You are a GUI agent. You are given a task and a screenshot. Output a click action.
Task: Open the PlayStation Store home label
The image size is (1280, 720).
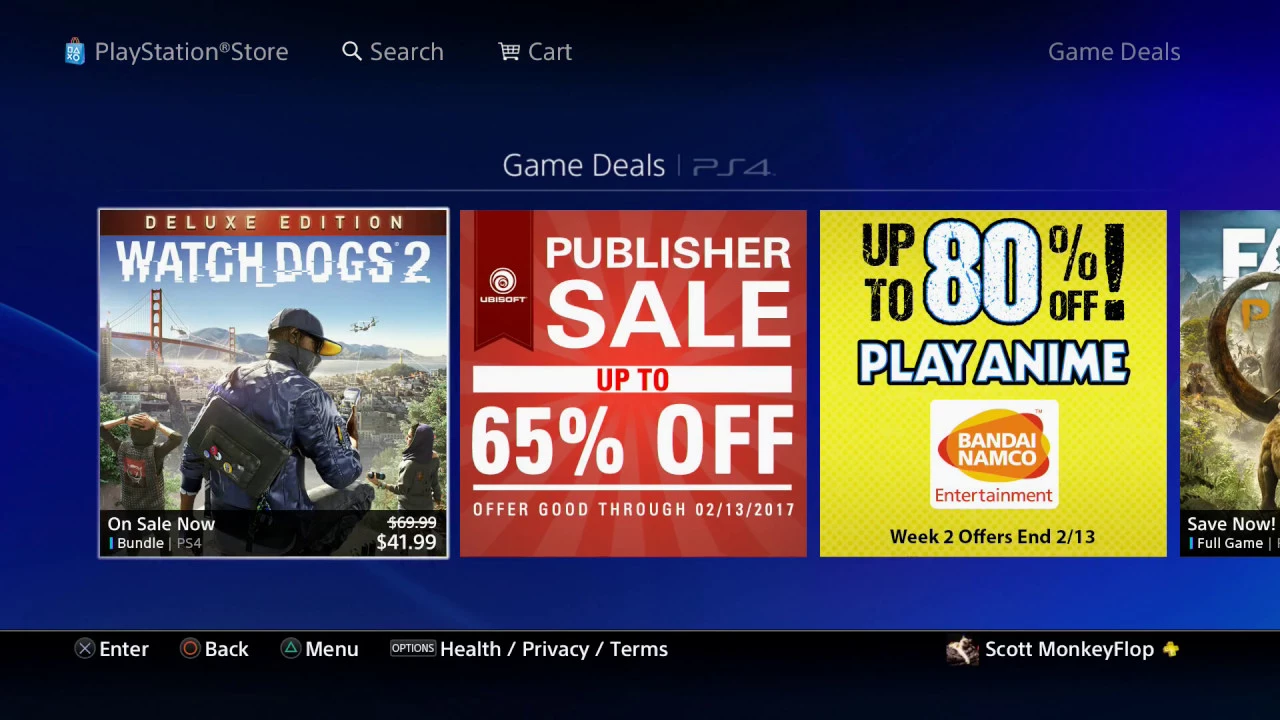pos(191,52)
